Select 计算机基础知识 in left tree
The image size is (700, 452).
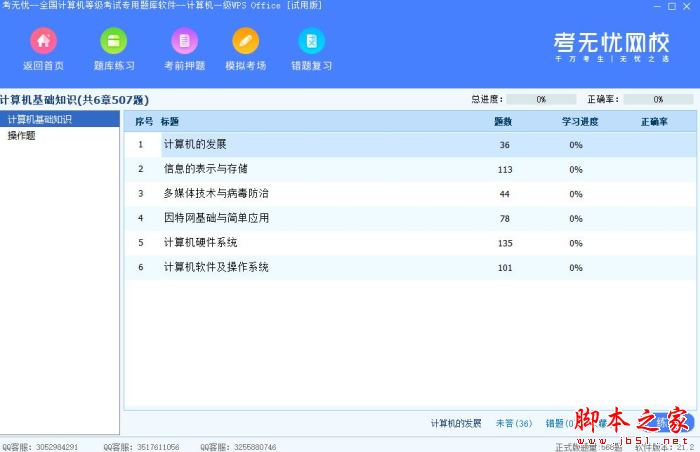tap(40, 120)
